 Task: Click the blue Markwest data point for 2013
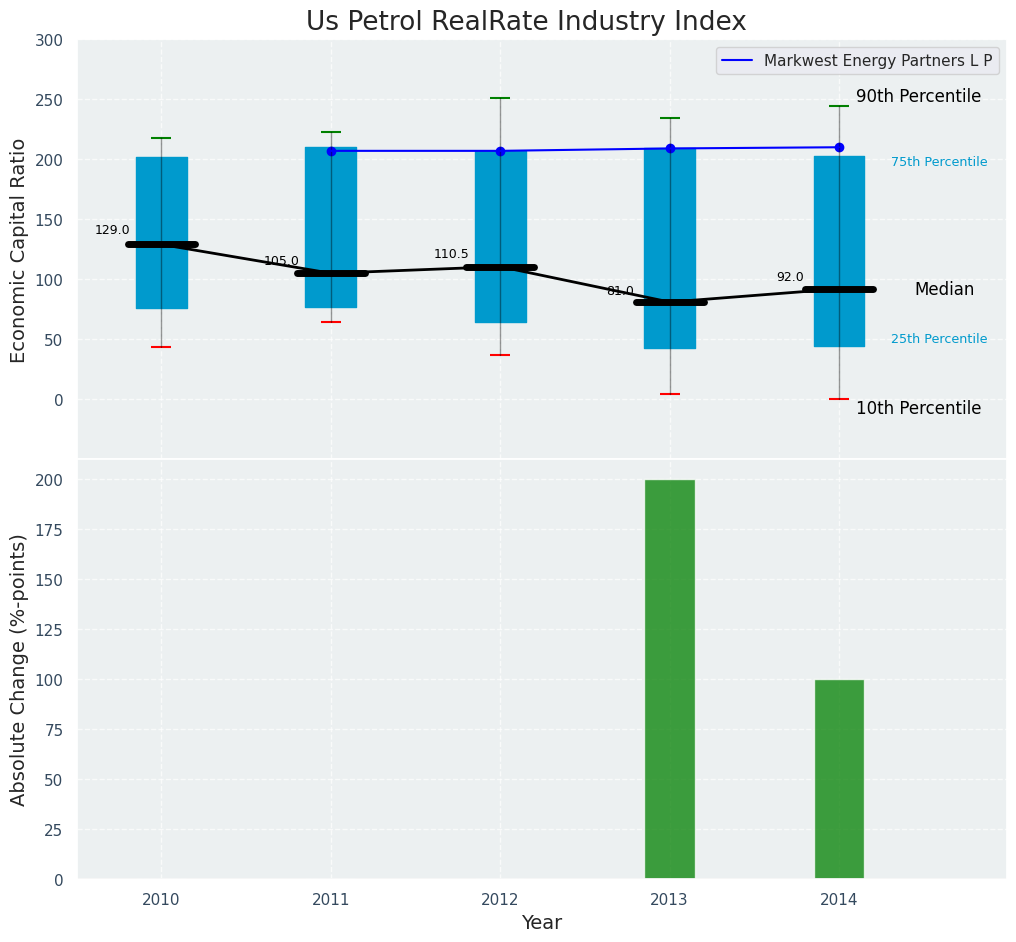pyautogui.click(x=670, y=149)
